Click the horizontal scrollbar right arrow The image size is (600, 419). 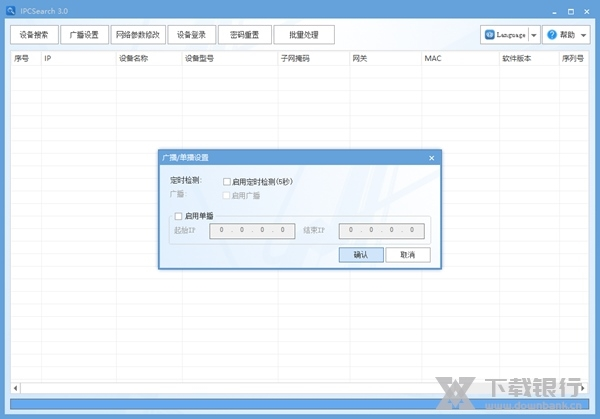coord(583,388)
